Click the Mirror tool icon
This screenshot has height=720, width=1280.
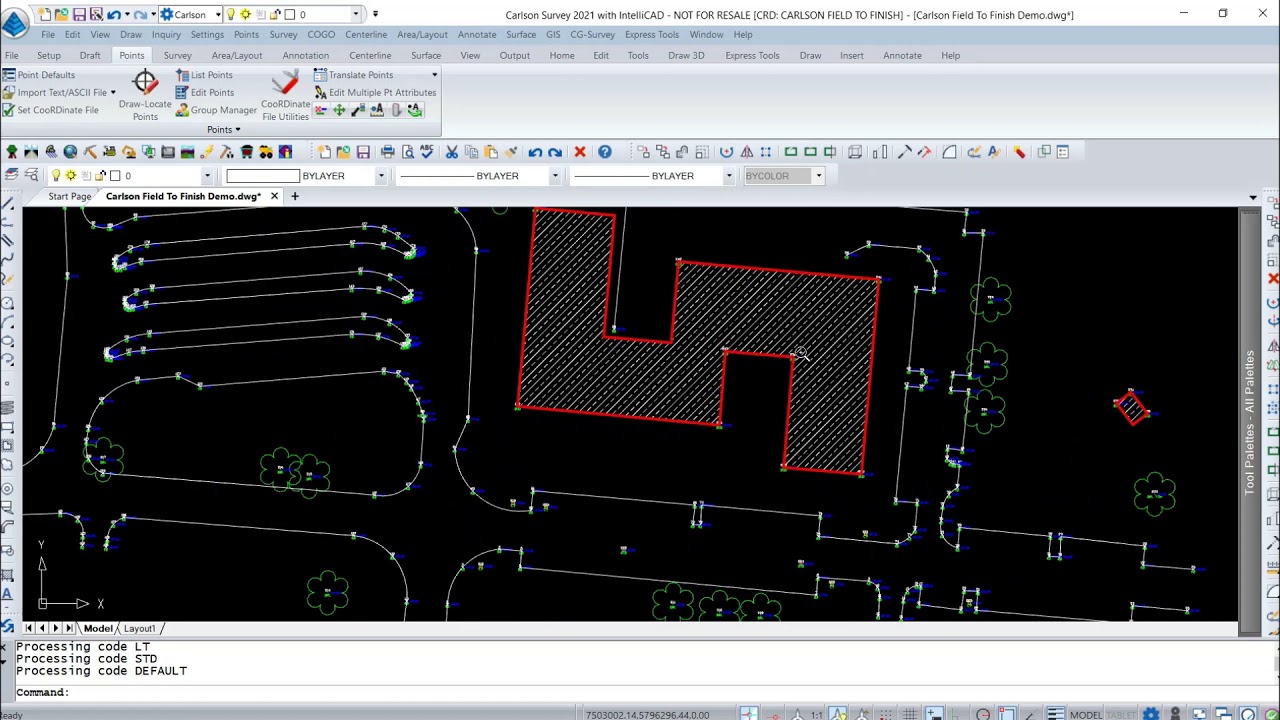(x=746, y=152)
